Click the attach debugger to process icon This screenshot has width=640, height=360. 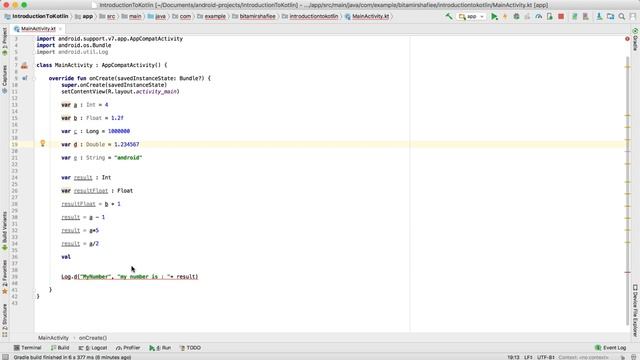550,16
